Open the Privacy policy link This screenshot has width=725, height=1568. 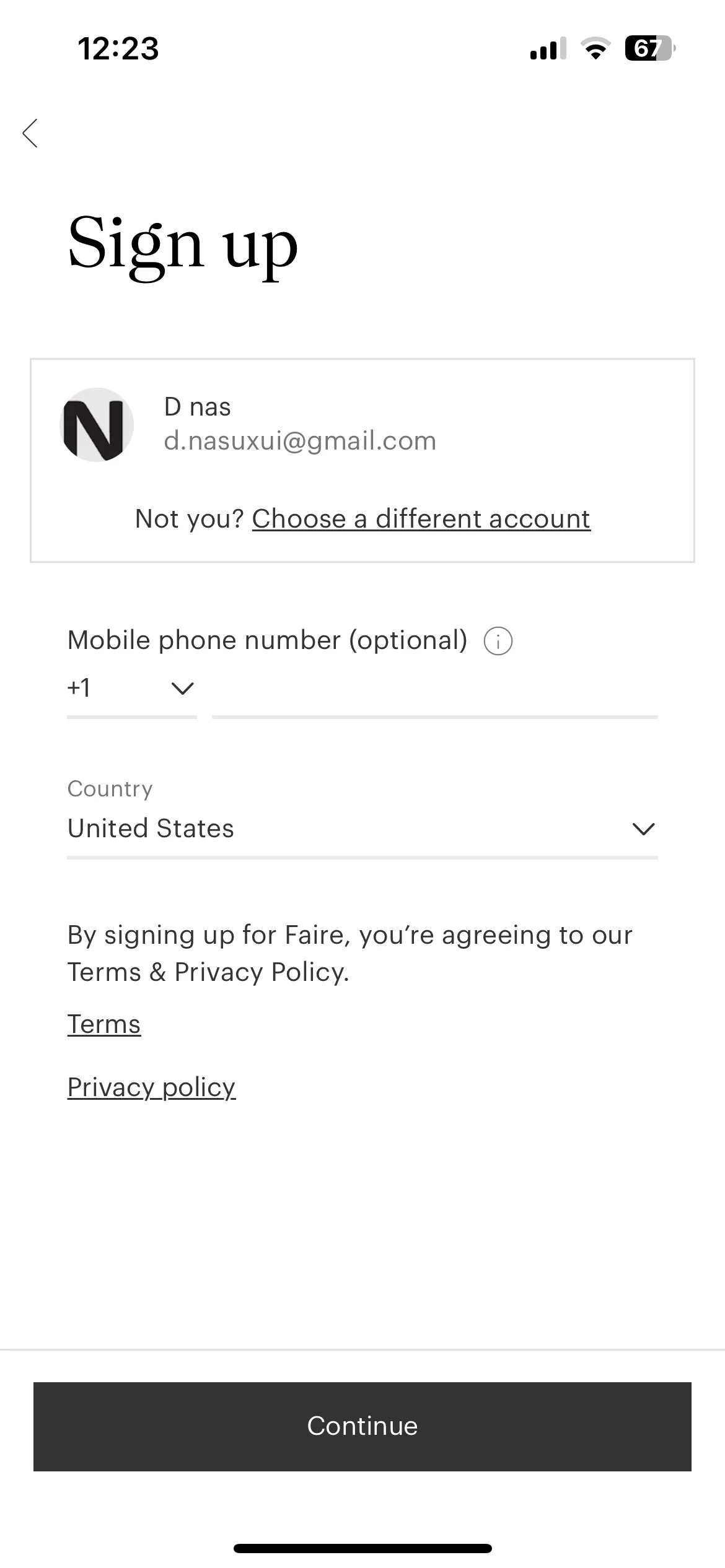coord(151,1087)
